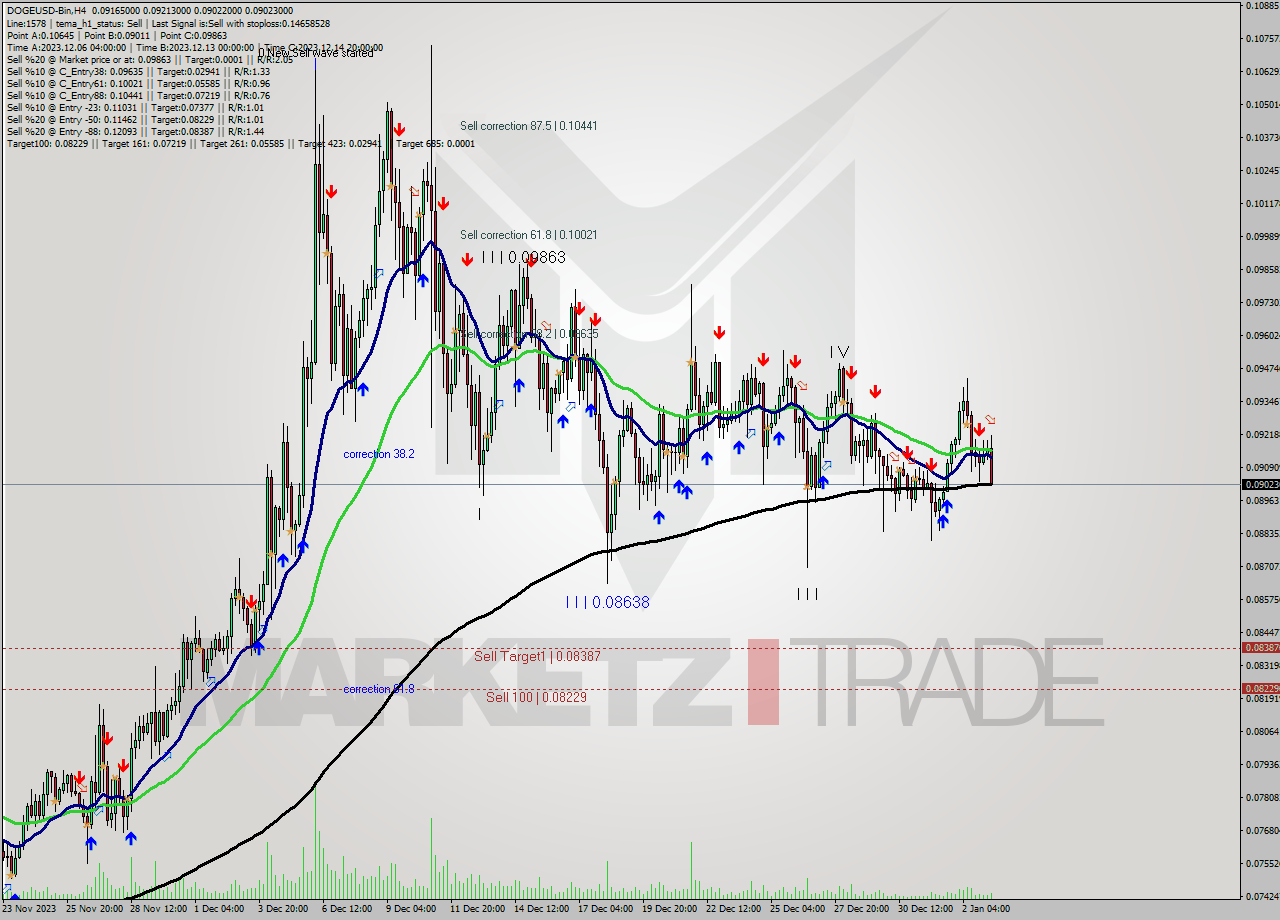
Task: Click the 'I V' wave marker label
Action: tap(839, 352)
